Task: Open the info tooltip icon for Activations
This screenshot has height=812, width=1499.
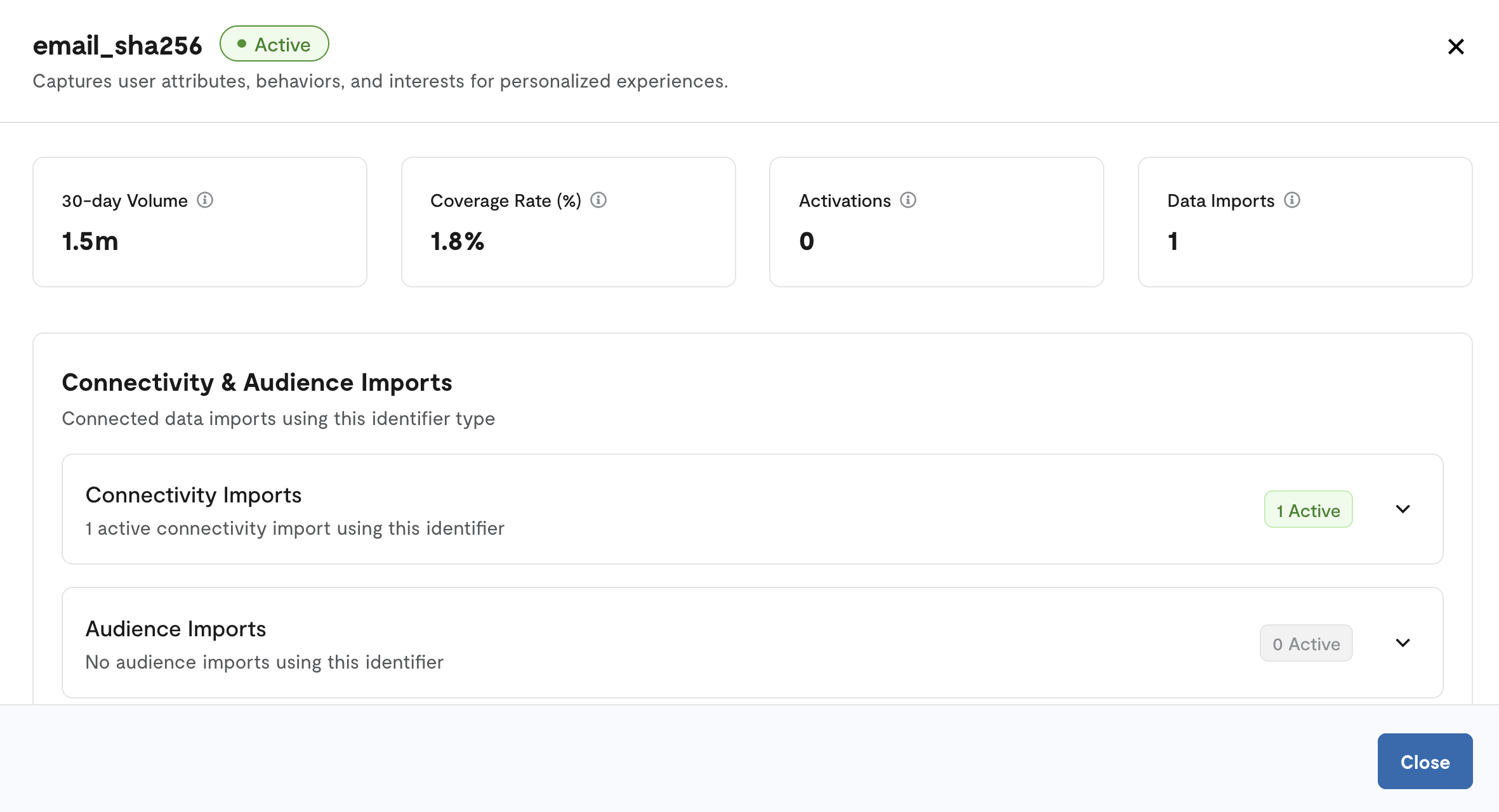Action: click(x=908, y=200)
